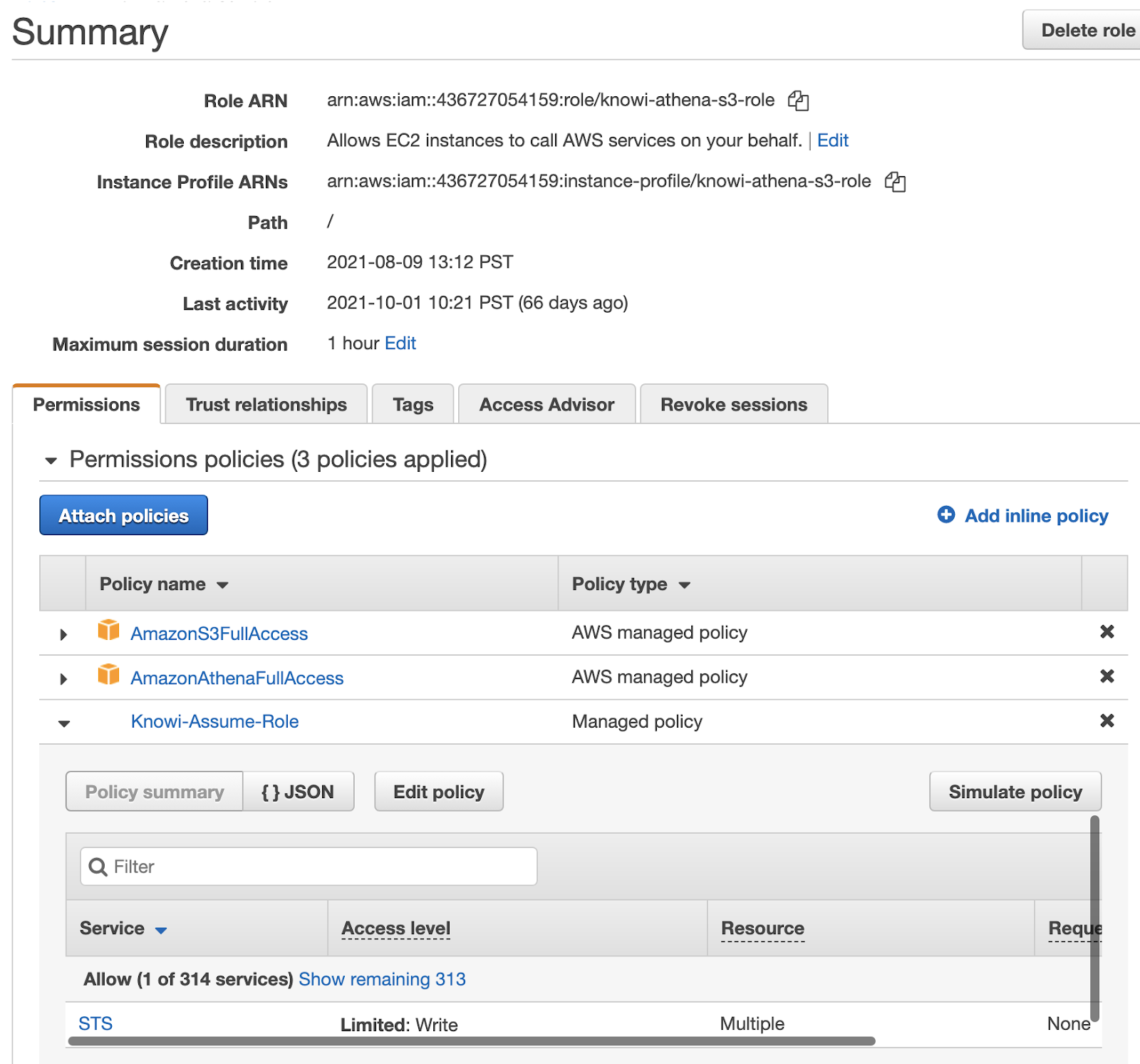Viewport: 1140px width, 1064px height.
Task: Click the AmazonS3FullAccess orange box icon
Action: point(108,631)
